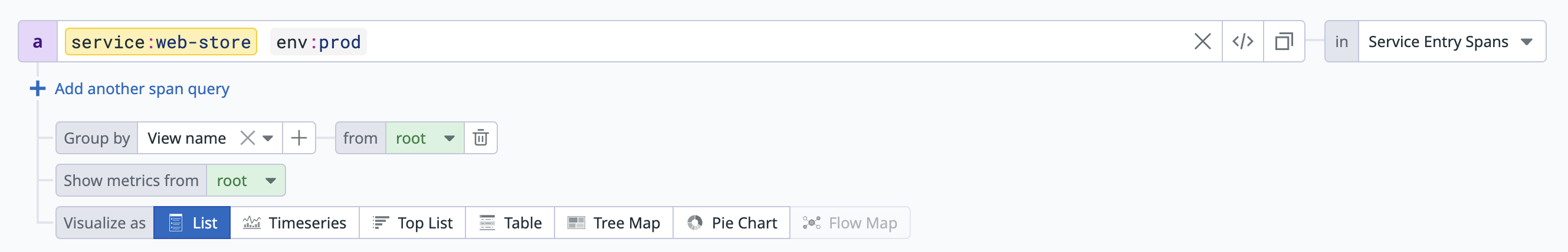Delete the from root clause
The width and height of the screenshot is (1568, 252).
coord(480,138)
